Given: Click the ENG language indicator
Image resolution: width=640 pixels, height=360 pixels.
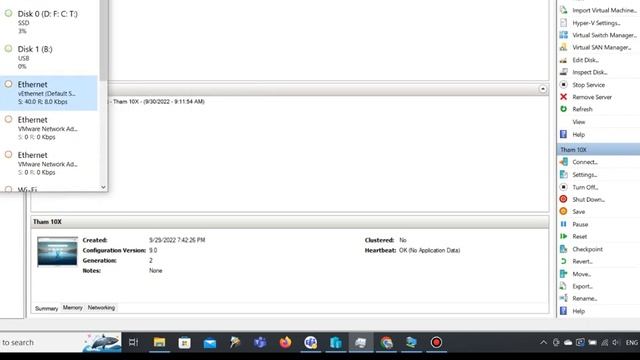Looking at the screenshot, I should [632, 342].
